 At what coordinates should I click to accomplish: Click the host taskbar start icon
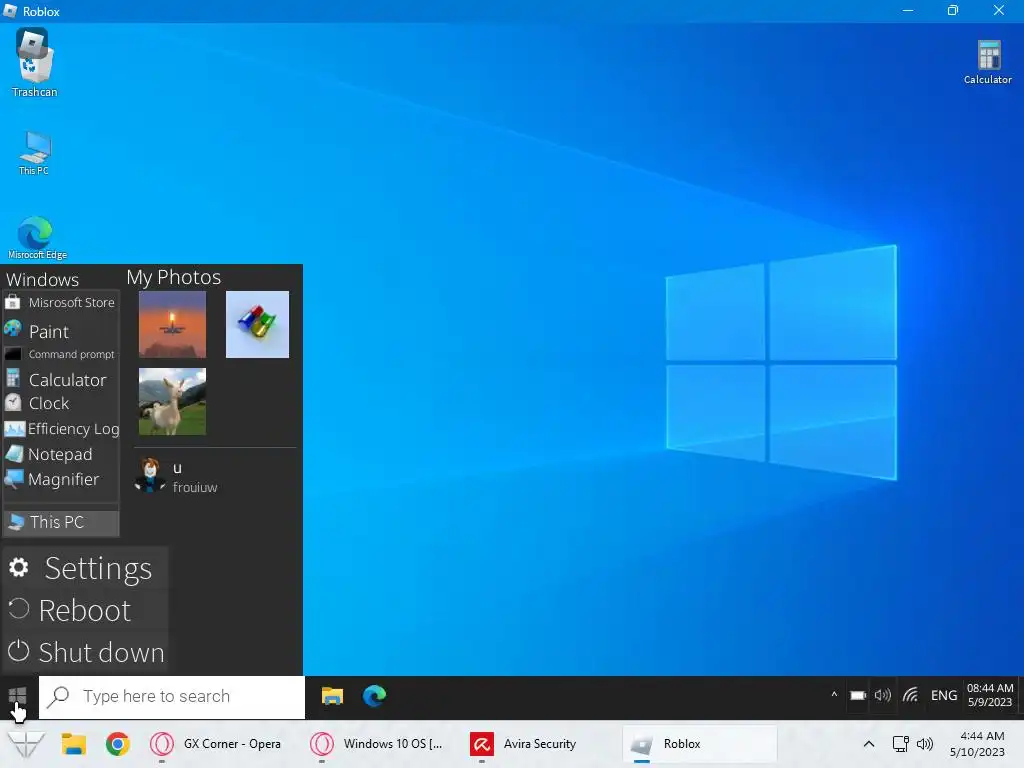click(x=26, y=744)
